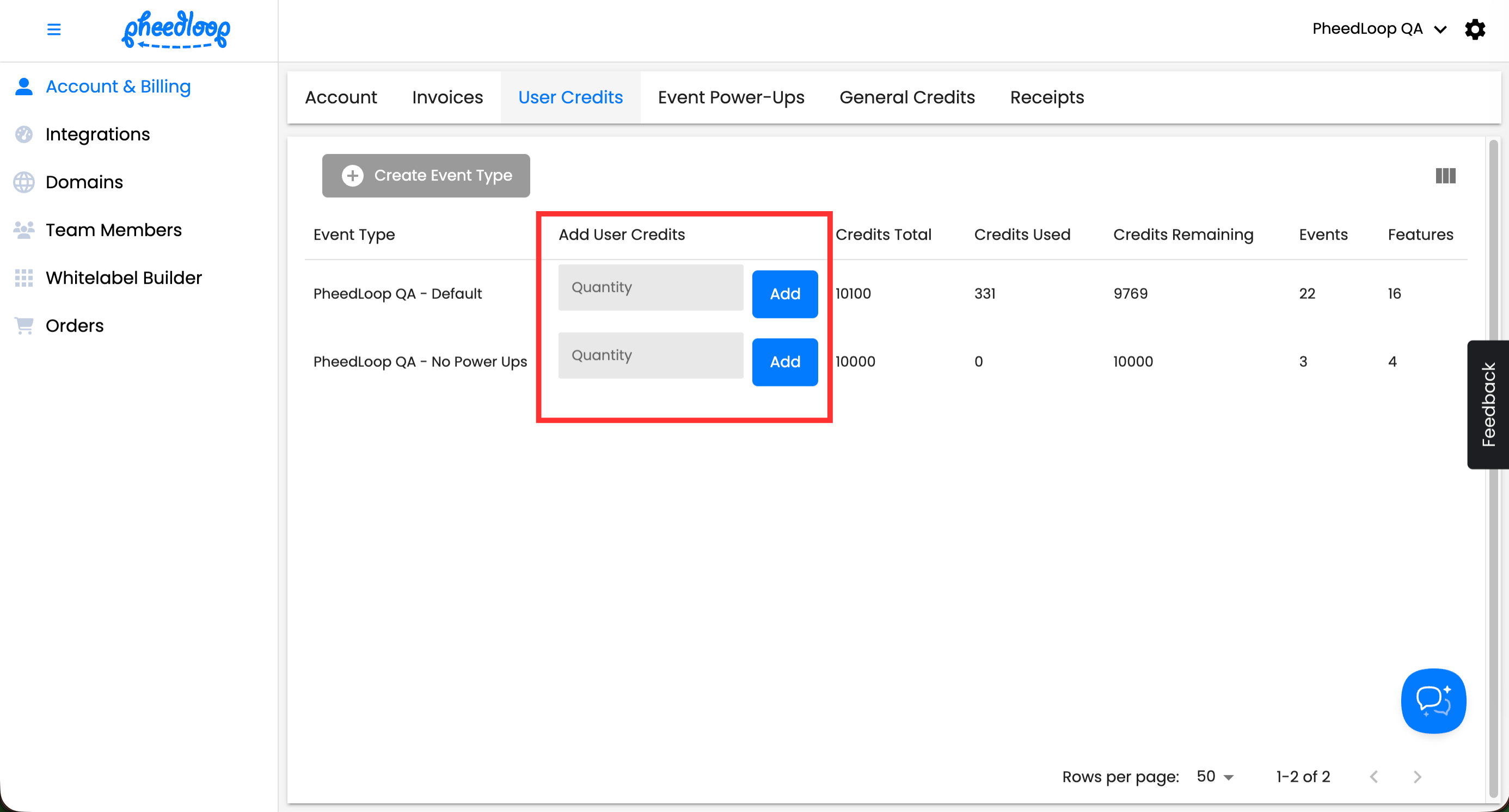Open the chat support bubble icon
This screenshot has width=1509, height=812.
coord(1433,701)
